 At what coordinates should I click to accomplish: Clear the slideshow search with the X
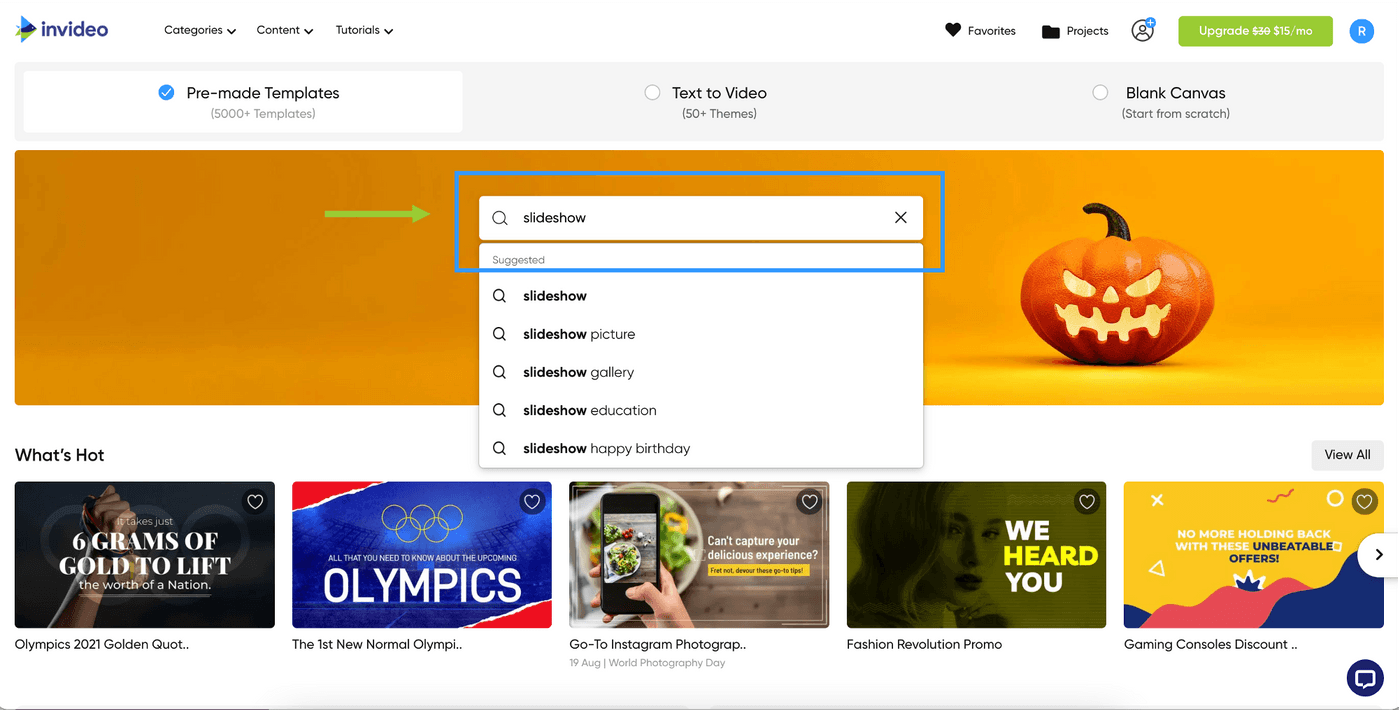coord(900,217)
